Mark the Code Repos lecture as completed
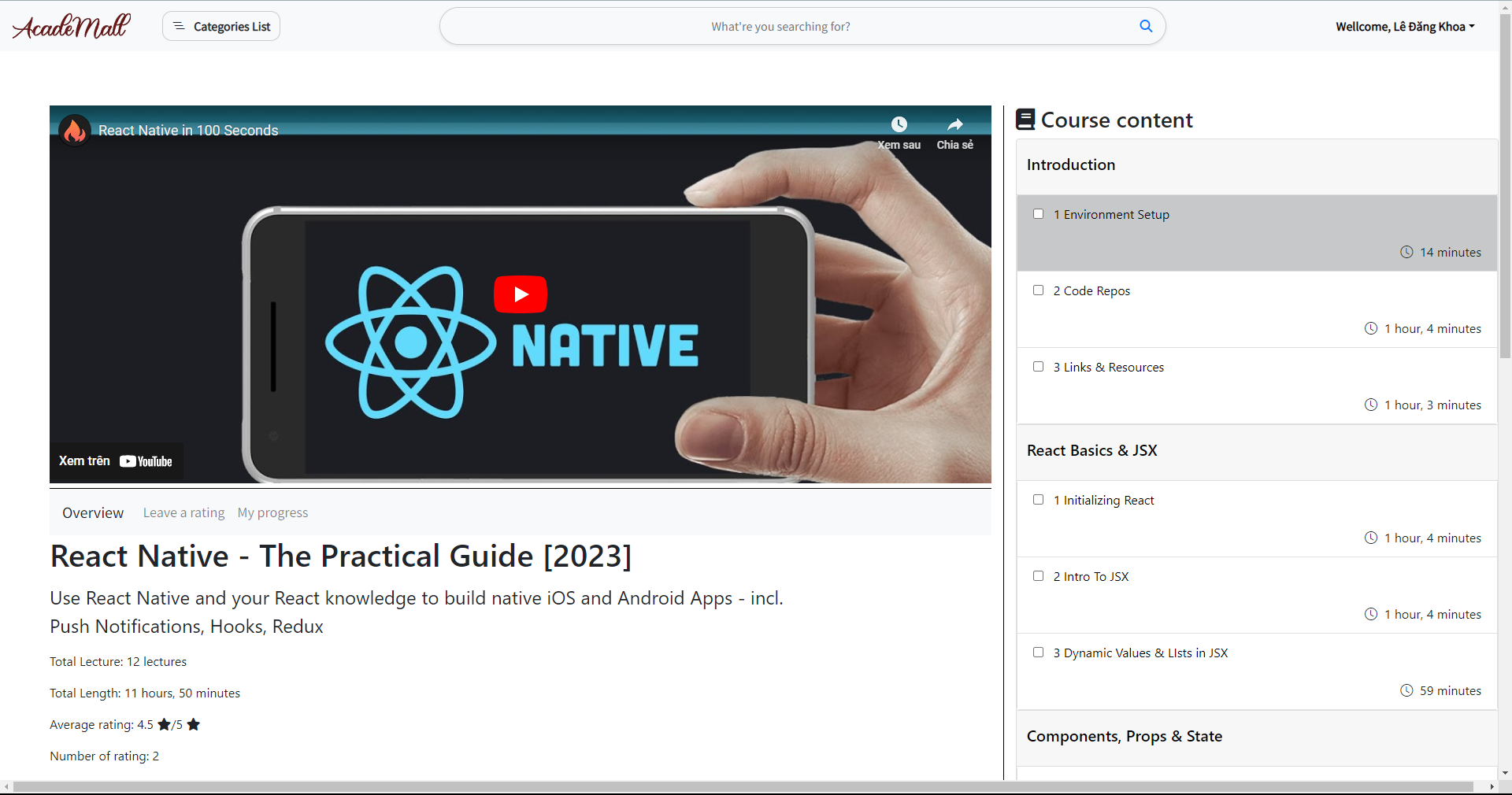Viewport: 1512px width, 795px height. tap(1038, 290)
